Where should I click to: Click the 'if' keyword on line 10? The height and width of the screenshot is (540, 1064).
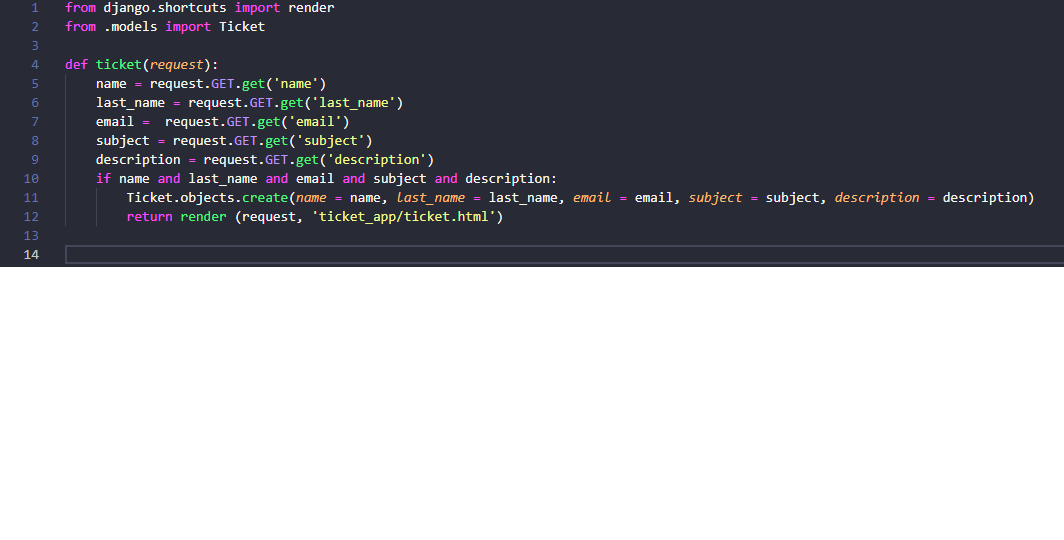click(103, 179)
